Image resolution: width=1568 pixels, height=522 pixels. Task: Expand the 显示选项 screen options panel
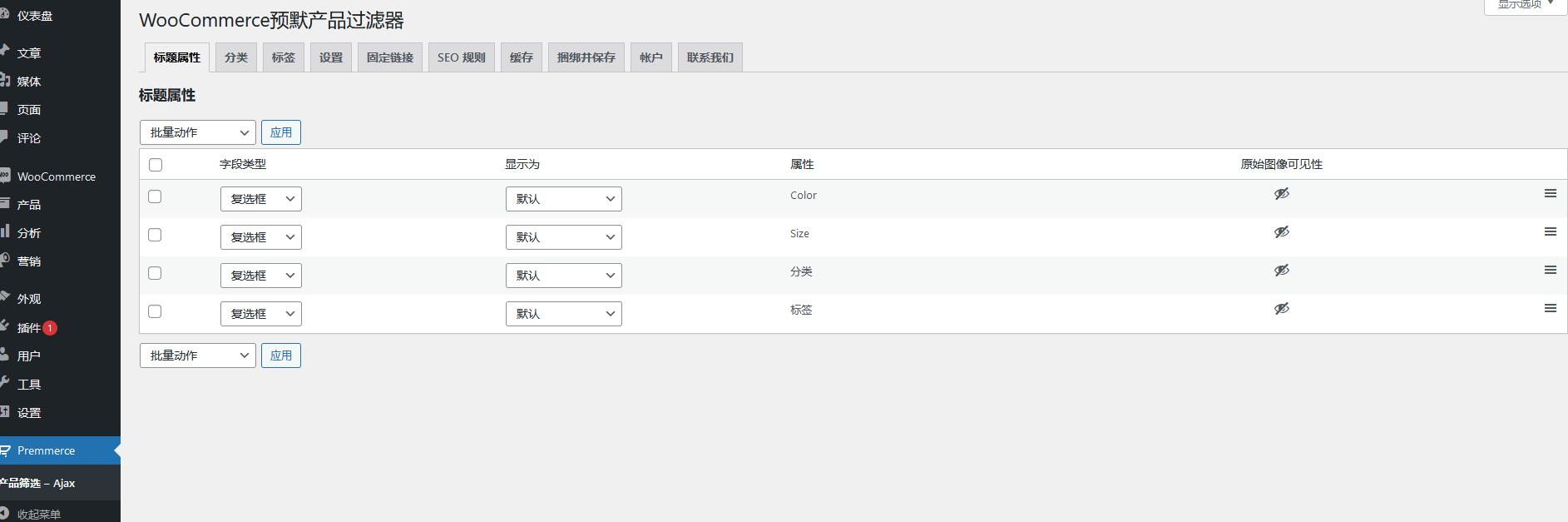tap(1526, 5)
